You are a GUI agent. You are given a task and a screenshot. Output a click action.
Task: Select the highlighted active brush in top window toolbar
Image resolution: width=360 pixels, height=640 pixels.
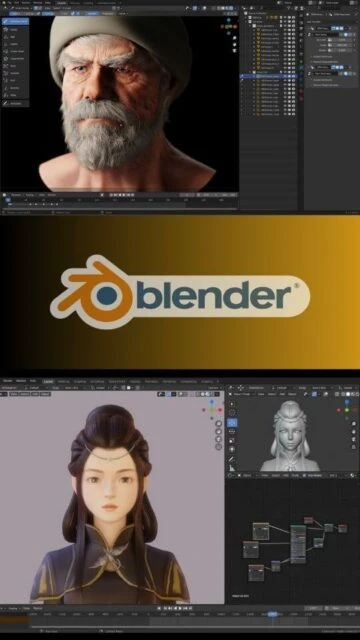point(15,21)
